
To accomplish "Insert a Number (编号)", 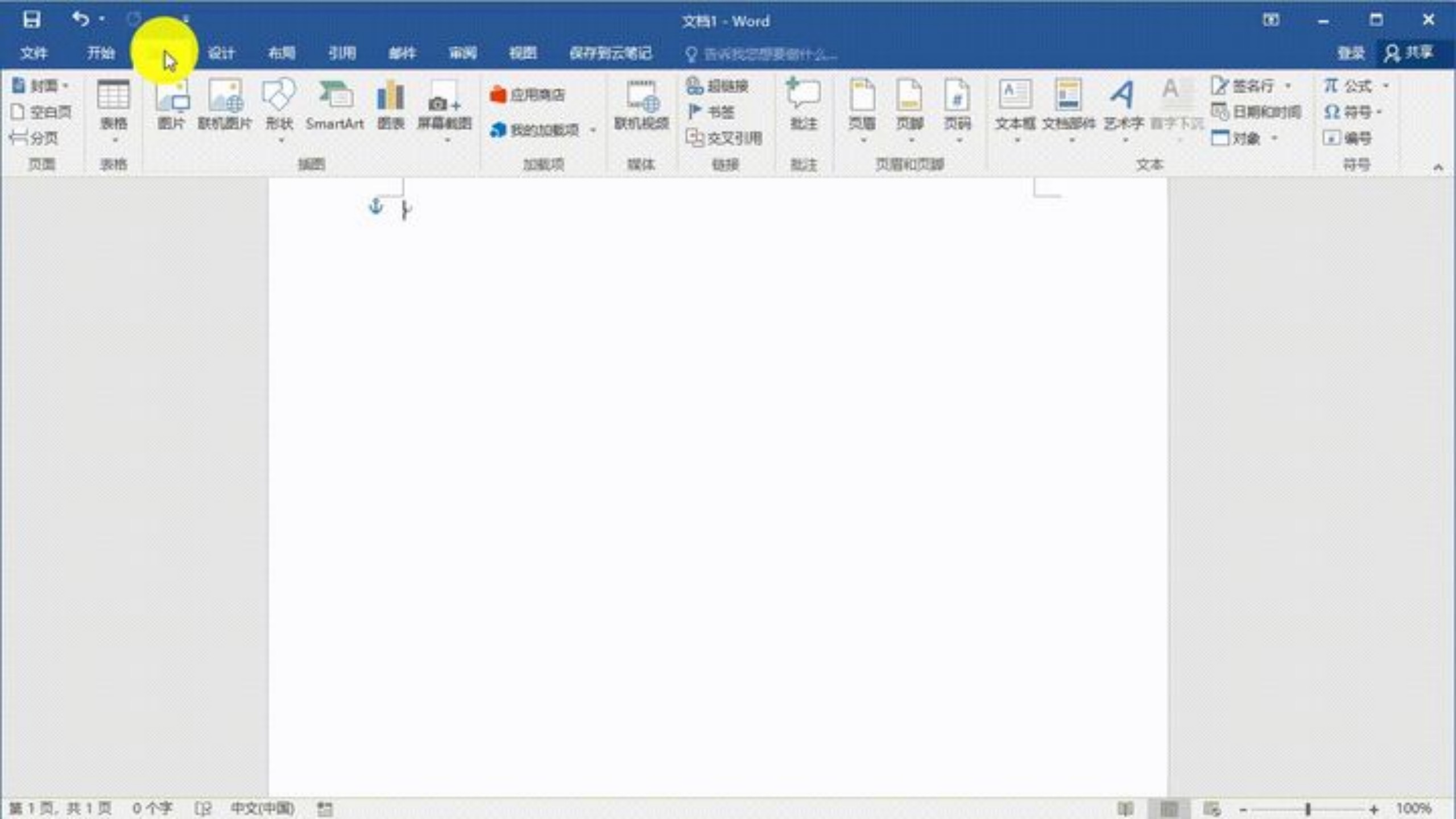I will [1347, 138].
